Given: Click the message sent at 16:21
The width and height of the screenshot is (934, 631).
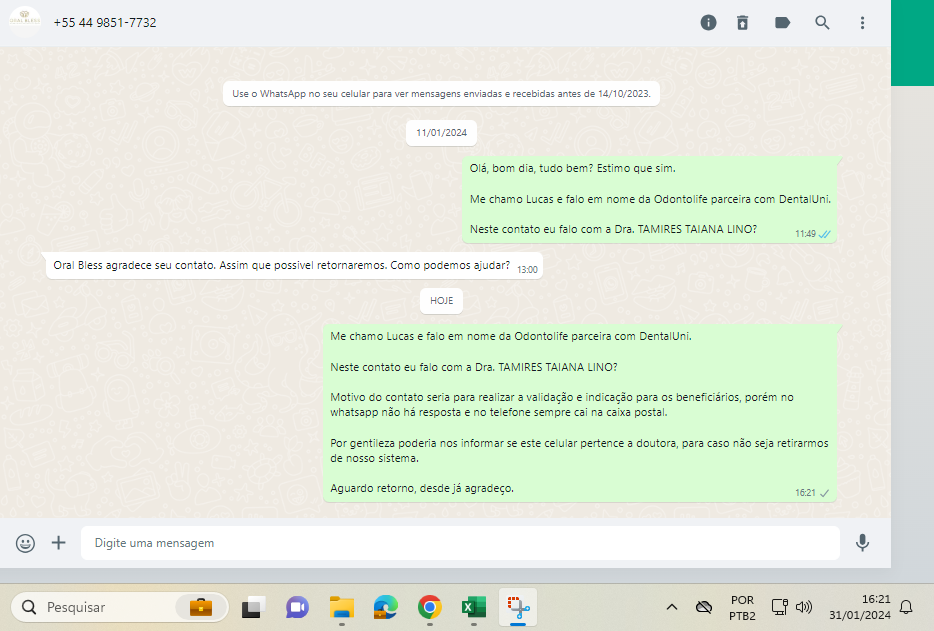Looking at the screenshot, I should [x=580, y=413].
